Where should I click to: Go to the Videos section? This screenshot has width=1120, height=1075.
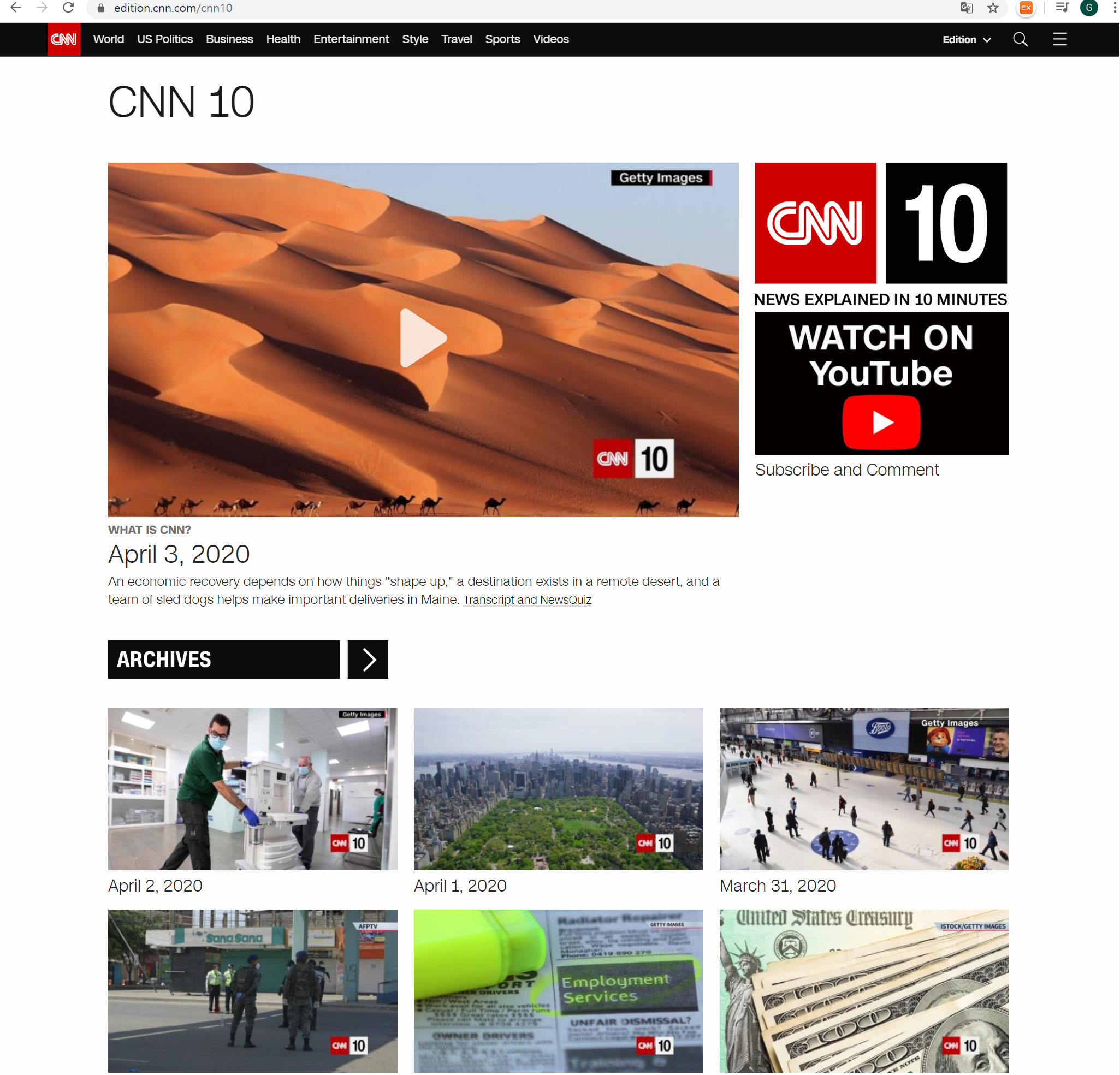[551, 39]
